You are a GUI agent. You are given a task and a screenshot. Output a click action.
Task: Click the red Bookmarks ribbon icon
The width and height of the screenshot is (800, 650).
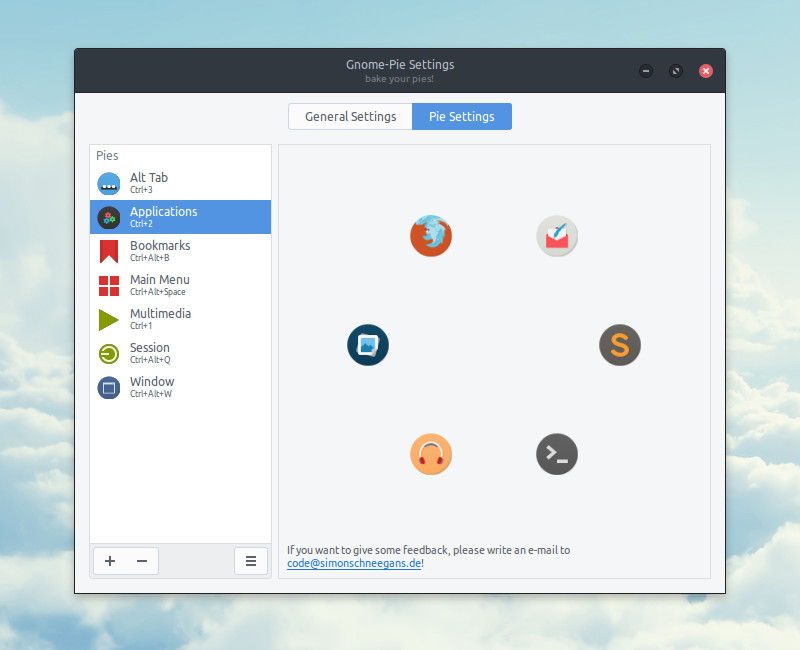click(109, 252)
